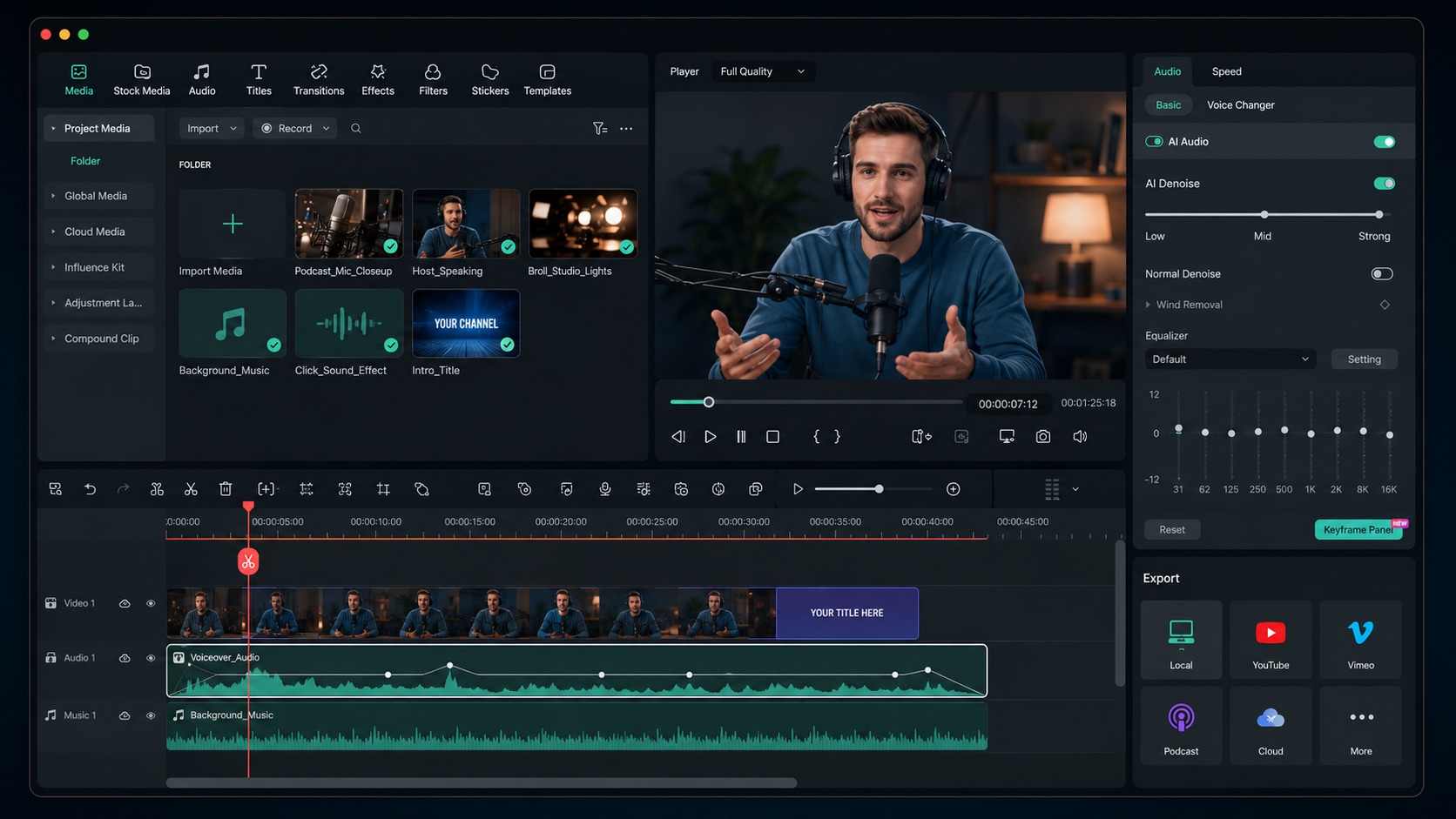Click the Reset button
This screenshot has height=819, width=1456.
point(1172,529)
